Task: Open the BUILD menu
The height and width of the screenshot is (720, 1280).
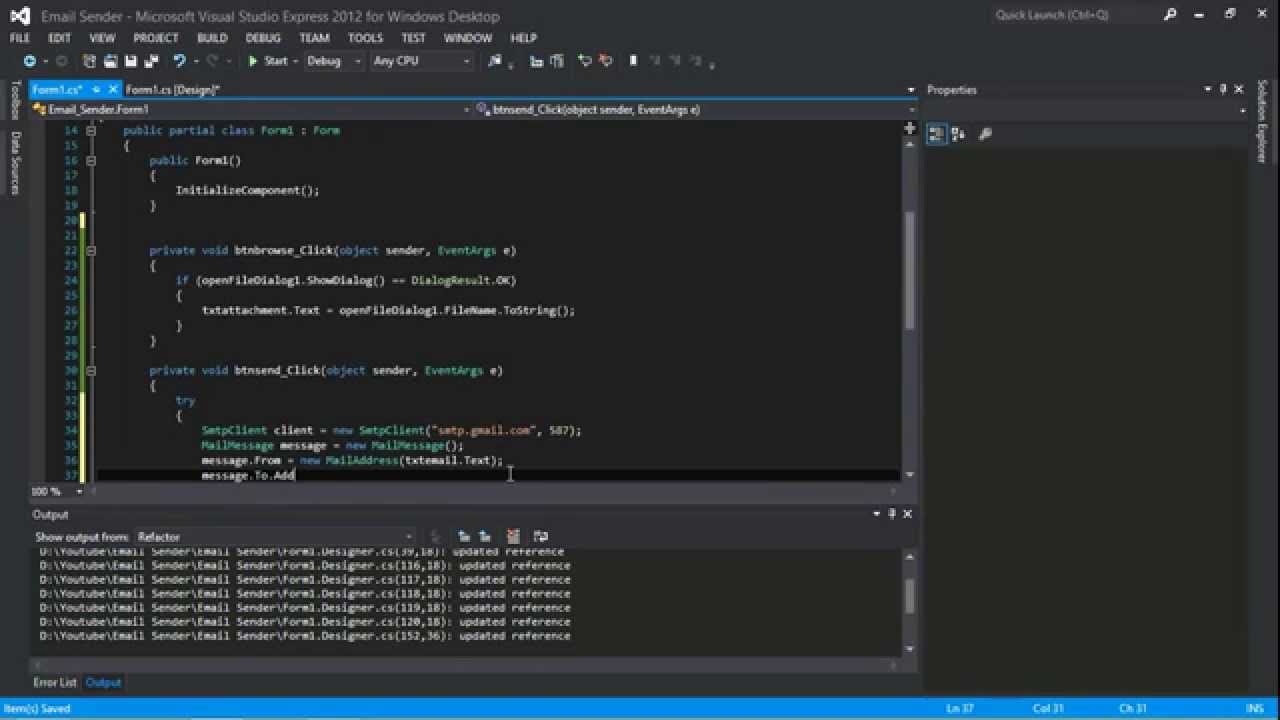Action: pyautogui.click(x=212, y=38)
